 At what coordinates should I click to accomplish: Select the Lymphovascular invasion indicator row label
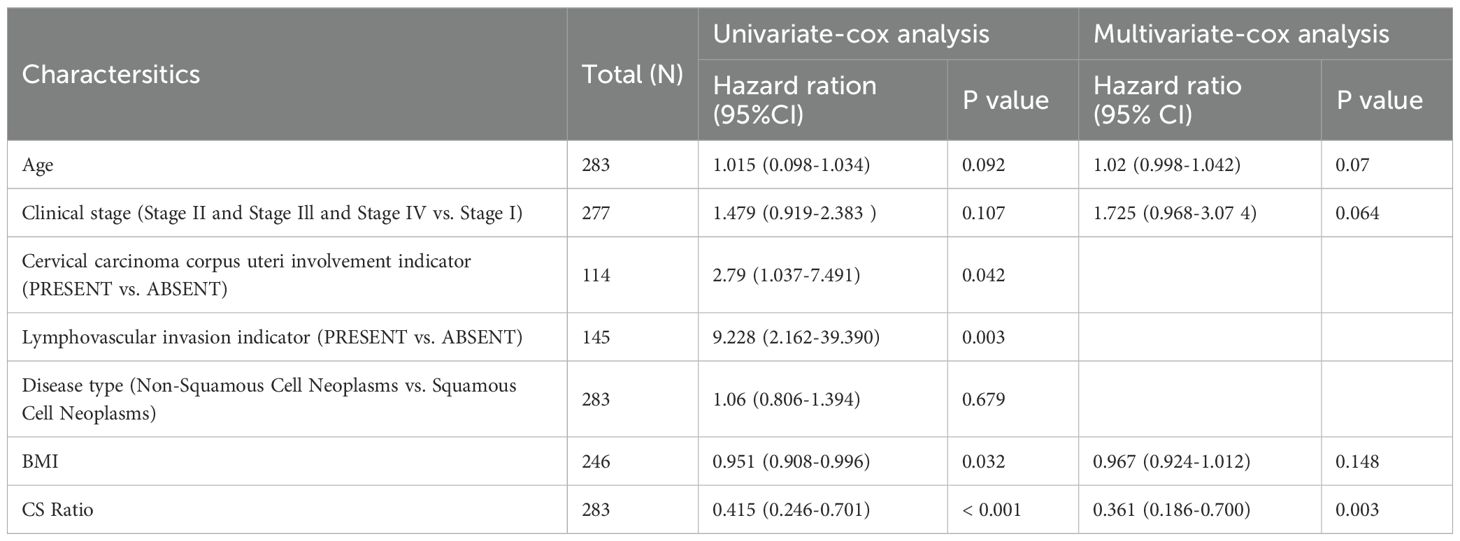click(x=272, y=337)
